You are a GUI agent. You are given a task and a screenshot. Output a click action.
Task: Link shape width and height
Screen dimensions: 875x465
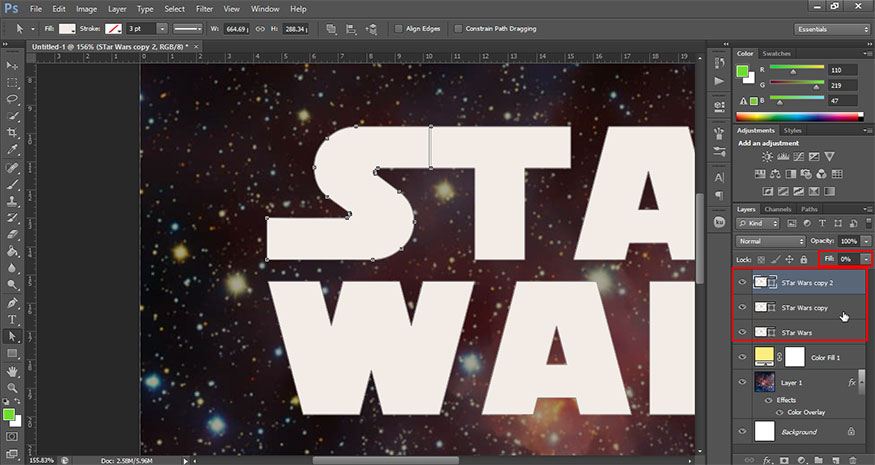(x=260, y=29)
